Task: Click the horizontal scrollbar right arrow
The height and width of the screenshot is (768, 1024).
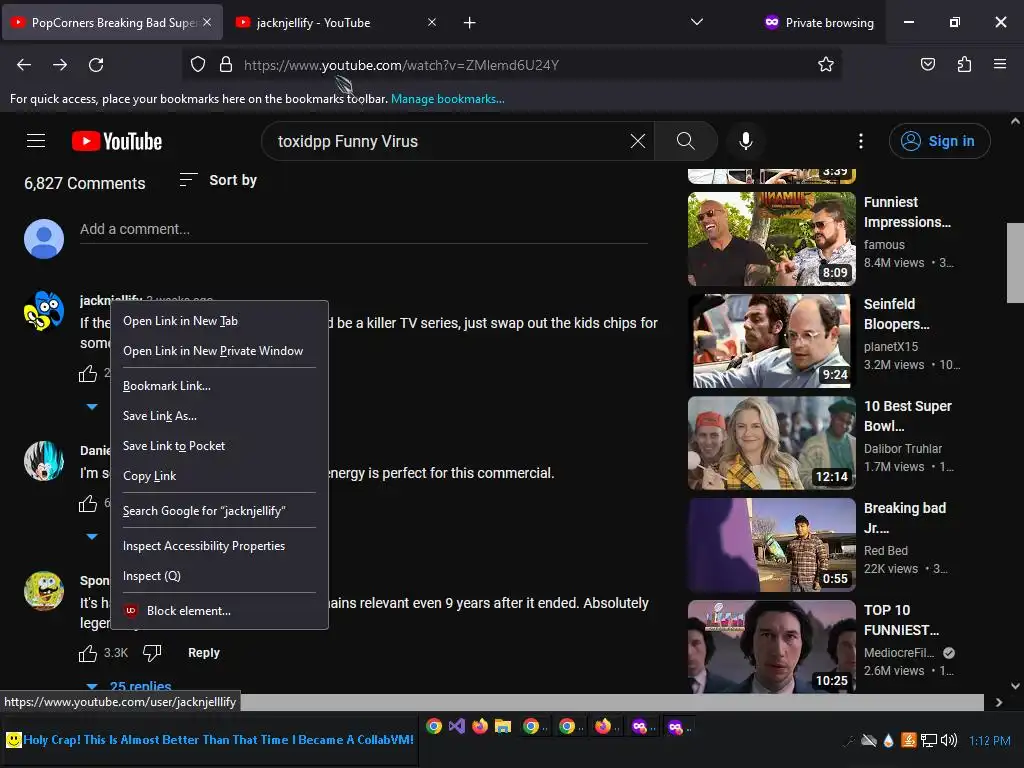Action: [999, 702]
